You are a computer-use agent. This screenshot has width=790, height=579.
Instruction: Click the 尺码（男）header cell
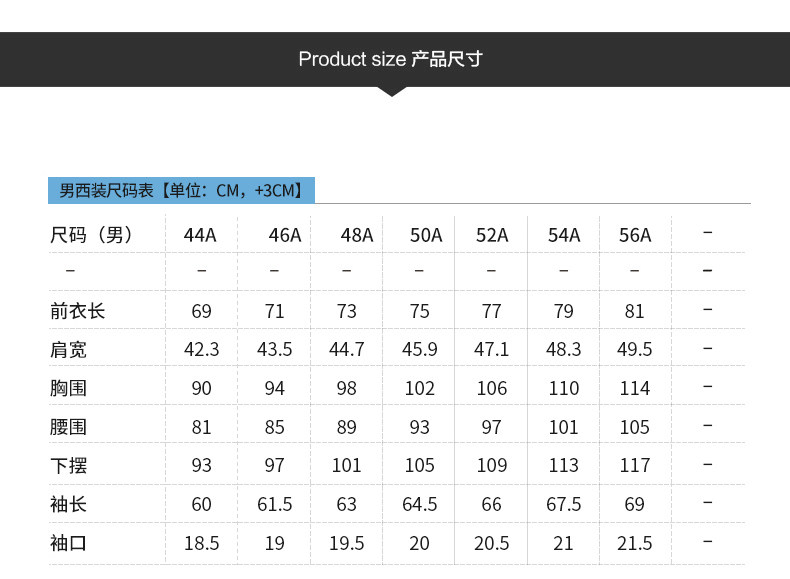pyautogui.click(x=91, y=235)
